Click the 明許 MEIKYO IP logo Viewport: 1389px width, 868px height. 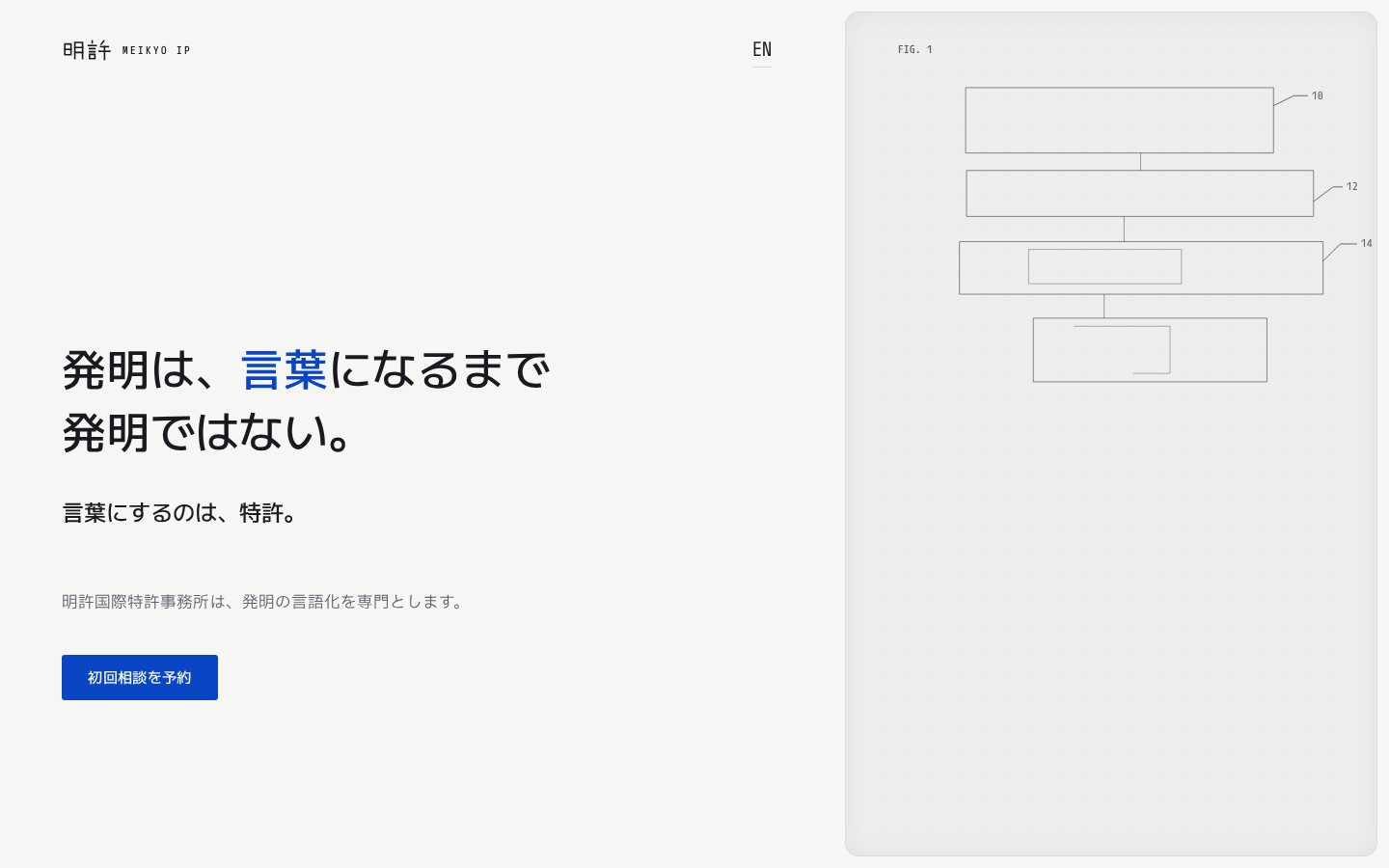(126, 50)
